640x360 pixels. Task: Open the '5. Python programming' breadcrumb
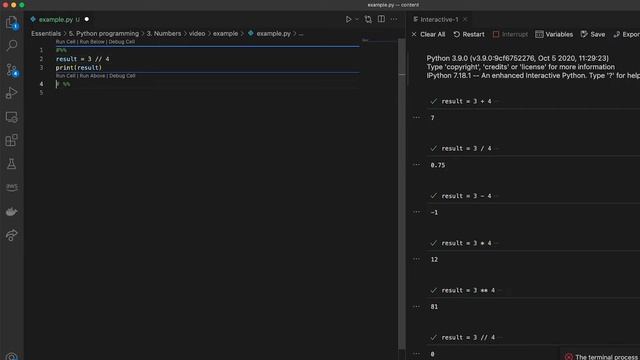(x=104, y=33)
